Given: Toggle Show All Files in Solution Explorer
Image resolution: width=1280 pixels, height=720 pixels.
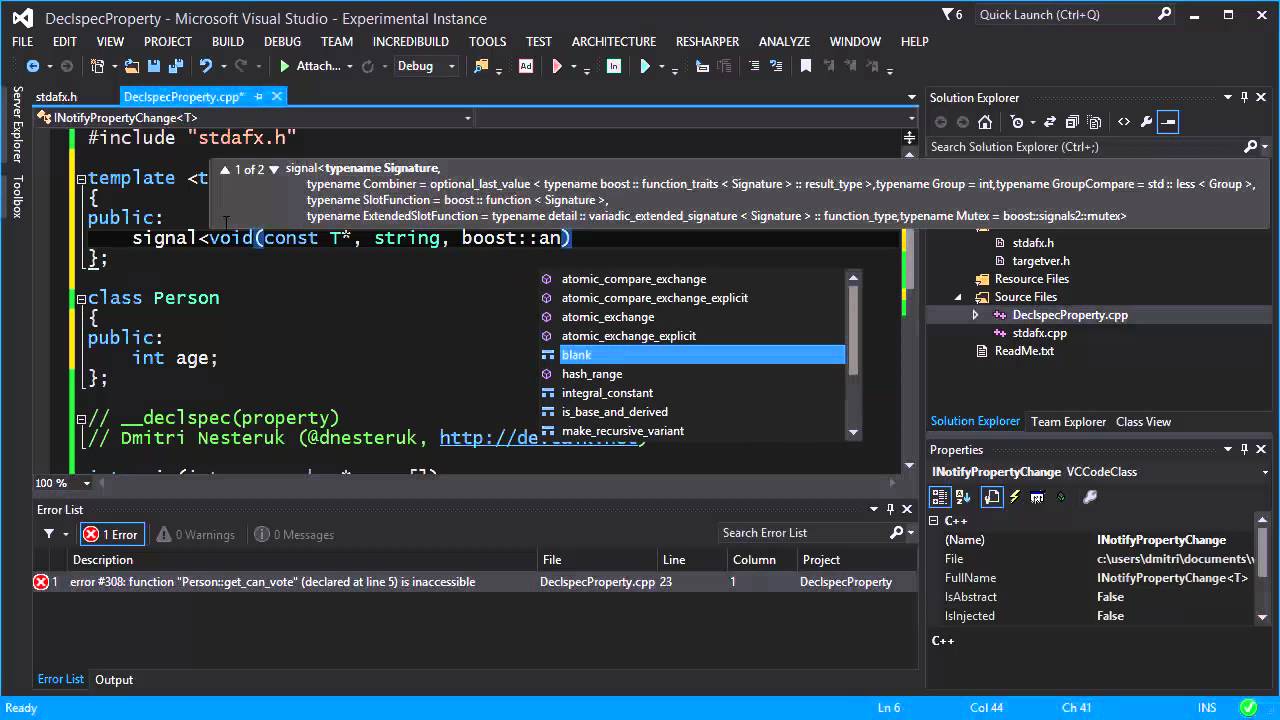Looking at the screenshot, I should tap(1095, 122).
